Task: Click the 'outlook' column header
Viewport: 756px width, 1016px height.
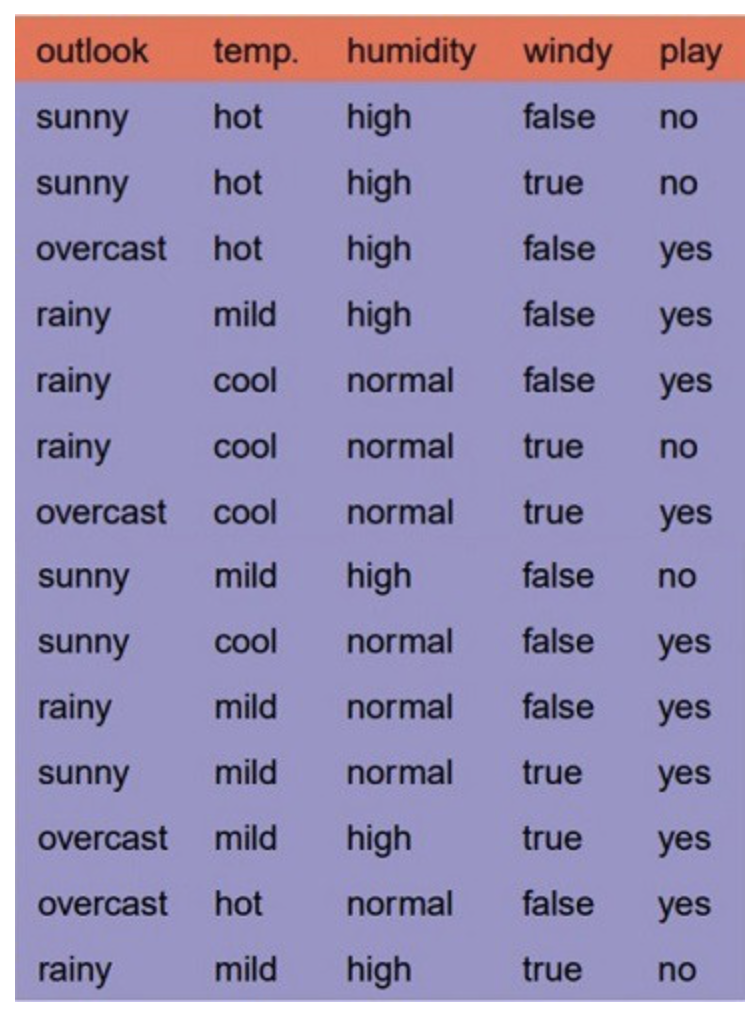Action: [x=91, y=52]
